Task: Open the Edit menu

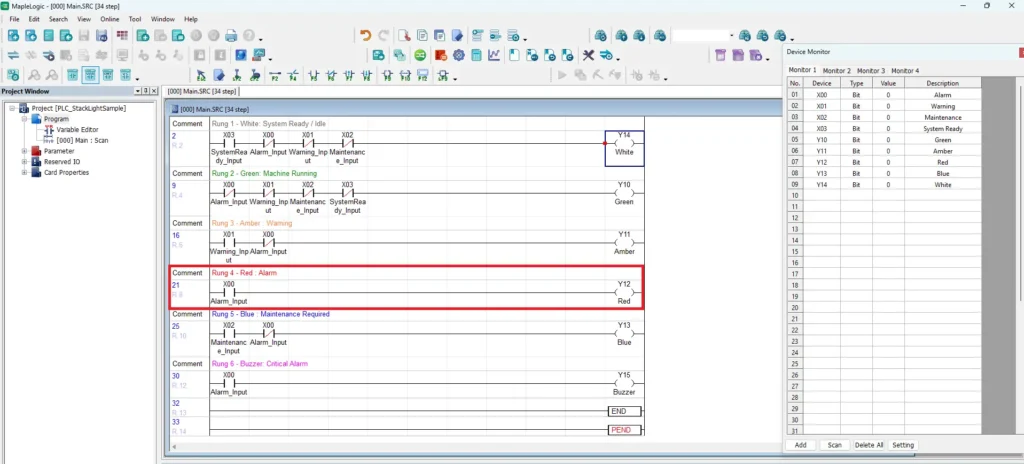Action: [34, 19]
